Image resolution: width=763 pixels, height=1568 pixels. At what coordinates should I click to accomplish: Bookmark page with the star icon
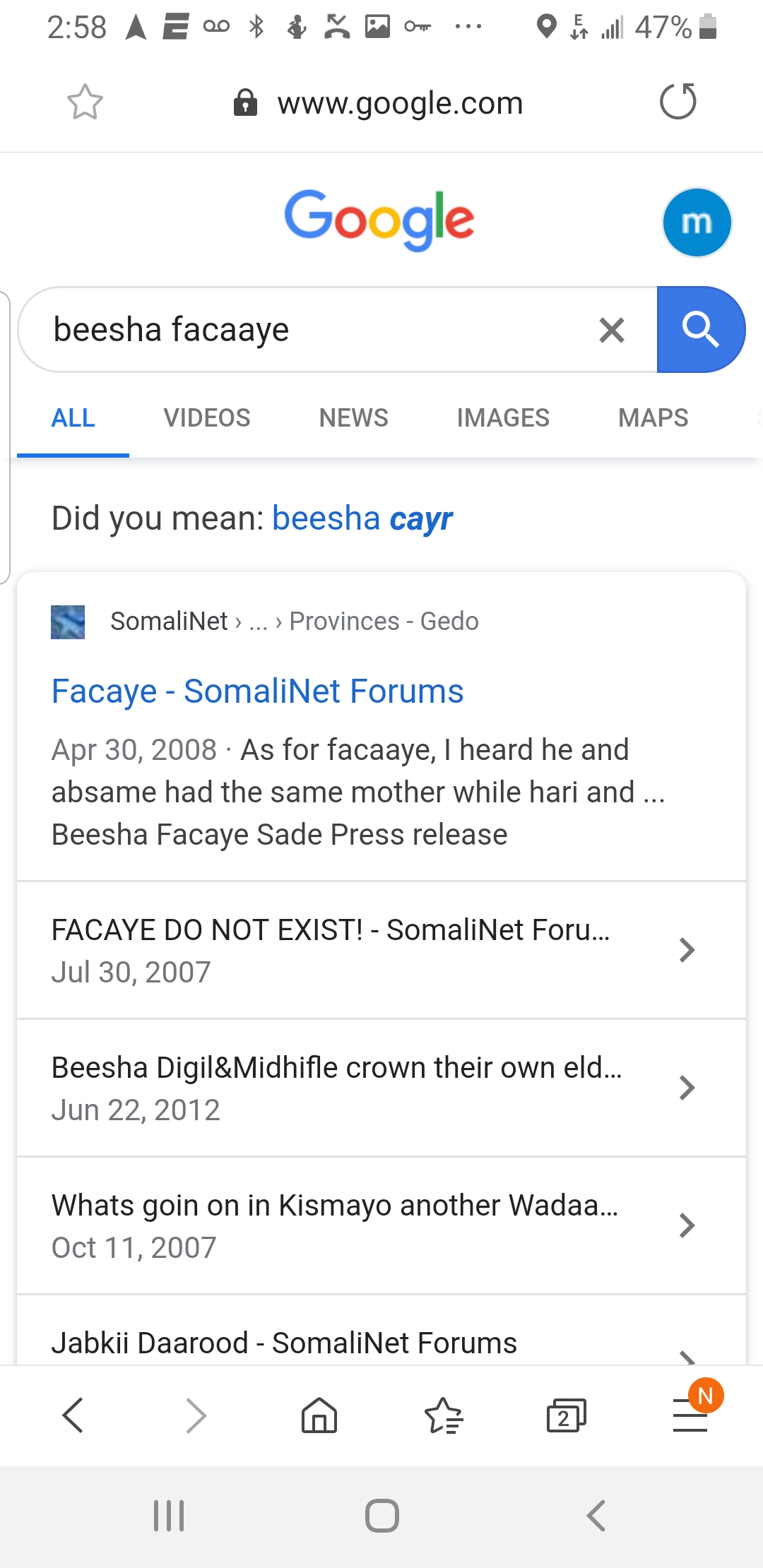pos(85,102)
